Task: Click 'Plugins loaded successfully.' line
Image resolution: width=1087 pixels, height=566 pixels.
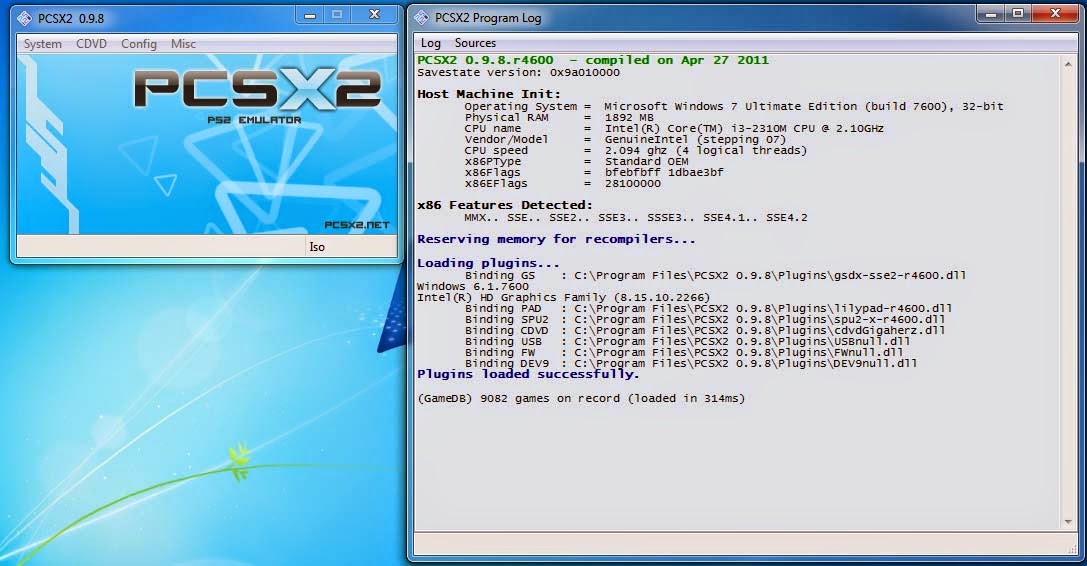Action: click(x=528, y=374)
